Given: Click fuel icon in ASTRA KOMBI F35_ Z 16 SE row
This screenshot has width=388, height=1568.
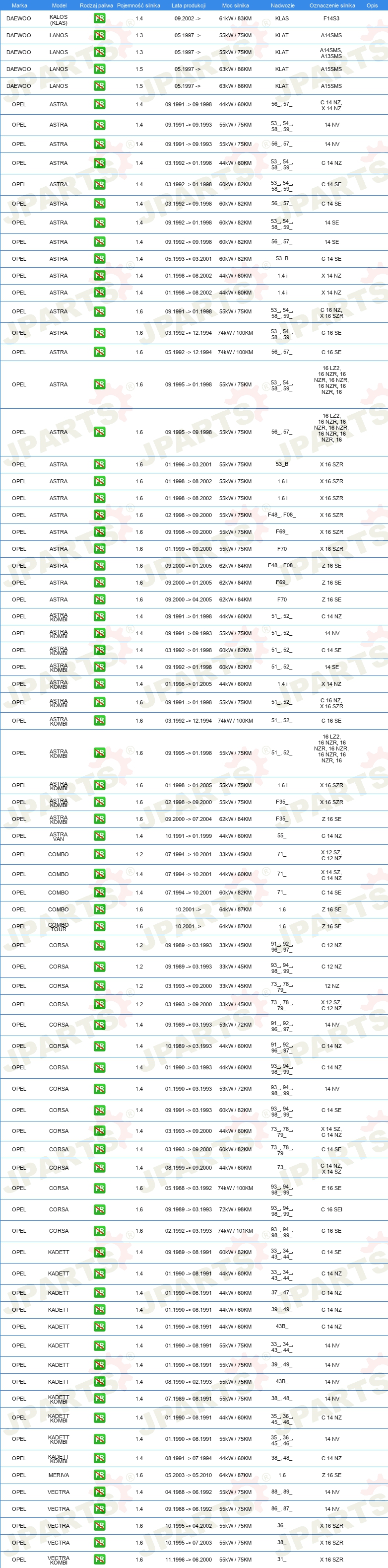Looking at the screenshot, I should [x=99, y=820].
